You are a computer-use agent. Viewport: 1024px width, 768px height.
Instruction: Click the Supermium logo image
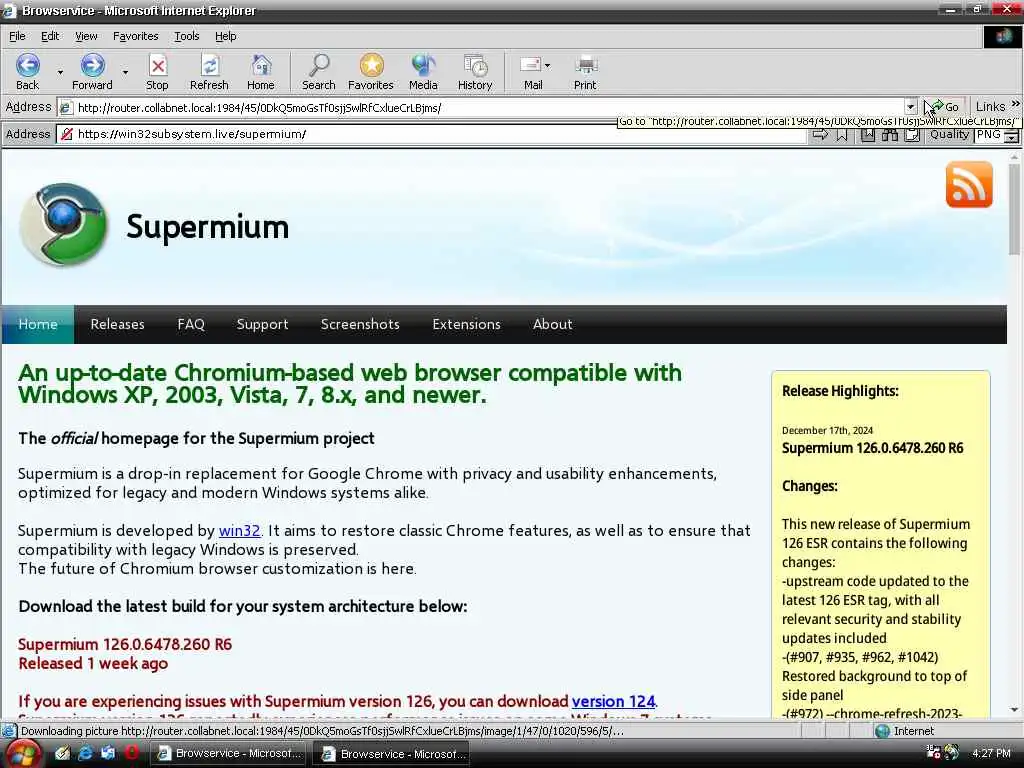click(63, 224)
